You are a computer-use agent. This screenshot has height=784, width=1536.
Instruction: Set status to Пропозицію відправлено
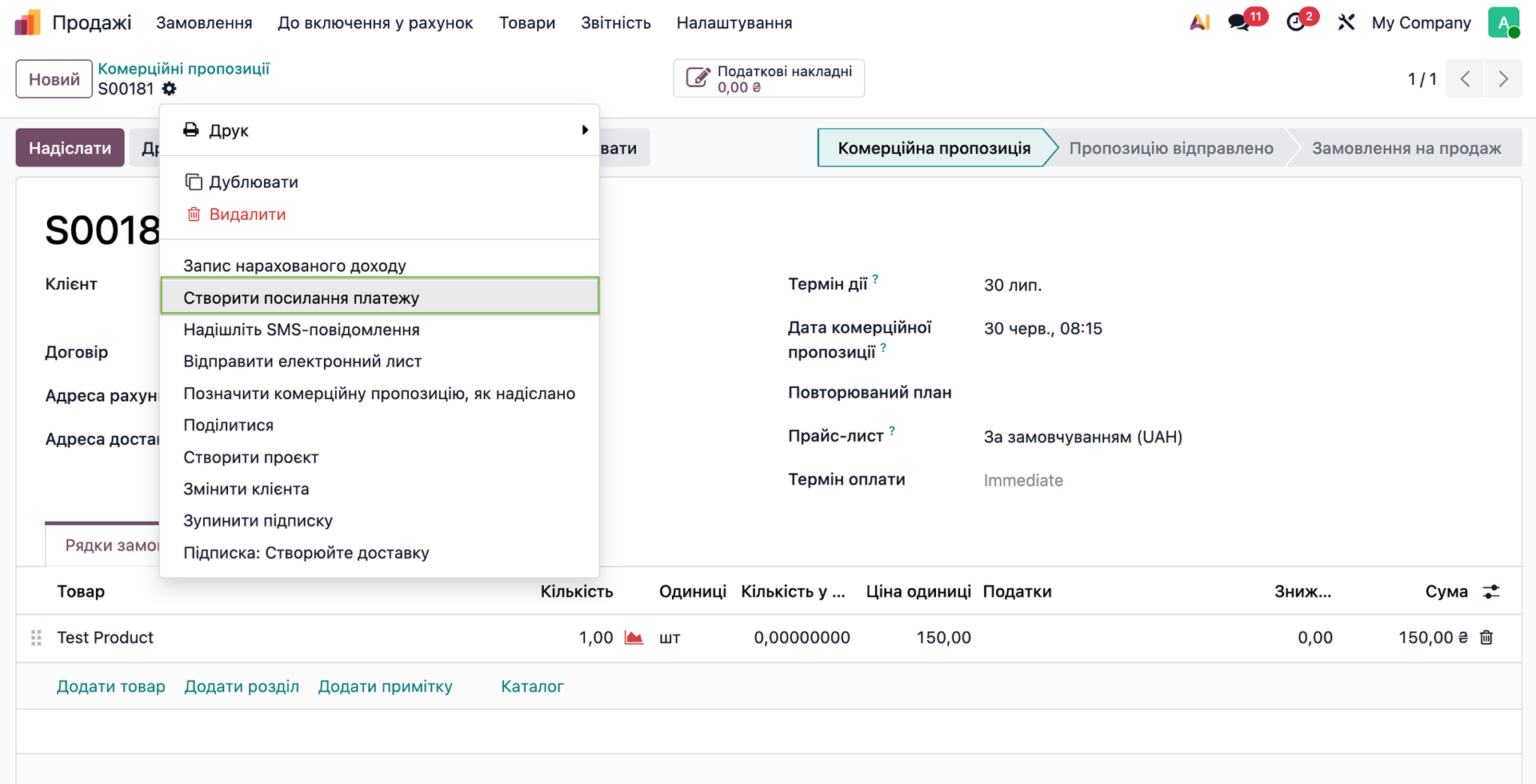point(1171,148)
